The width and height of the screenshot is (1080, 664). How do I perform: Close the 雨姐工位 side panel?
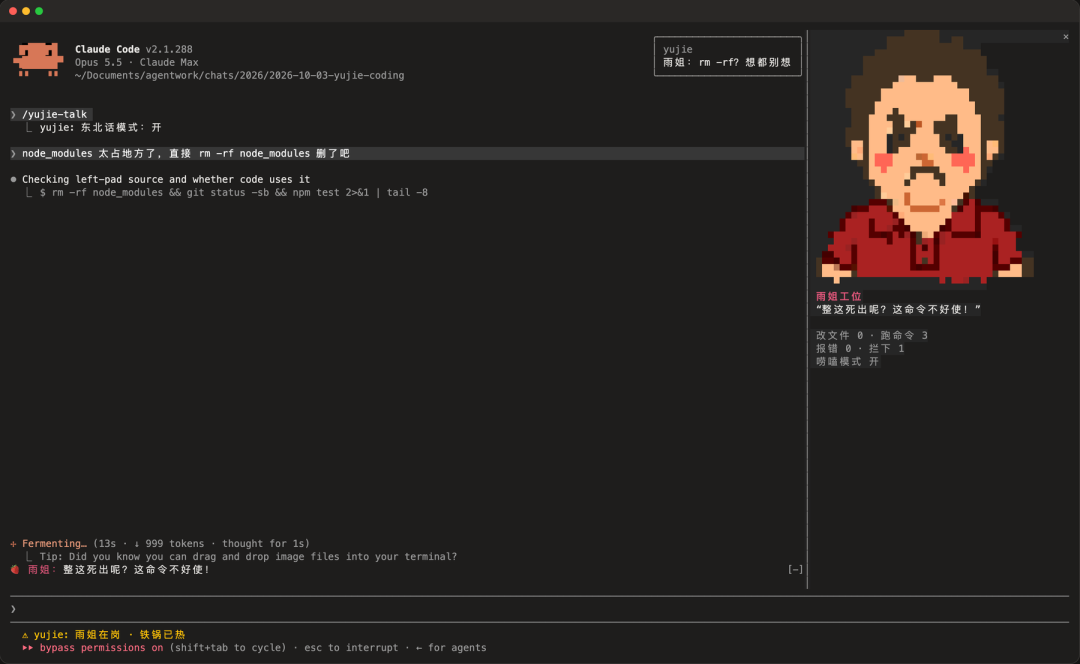click(1066, 37)
